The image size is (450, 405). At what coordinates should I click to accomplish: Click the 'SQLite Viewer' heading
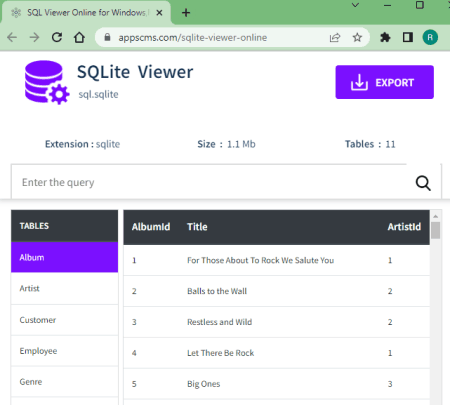coord(135,72)
